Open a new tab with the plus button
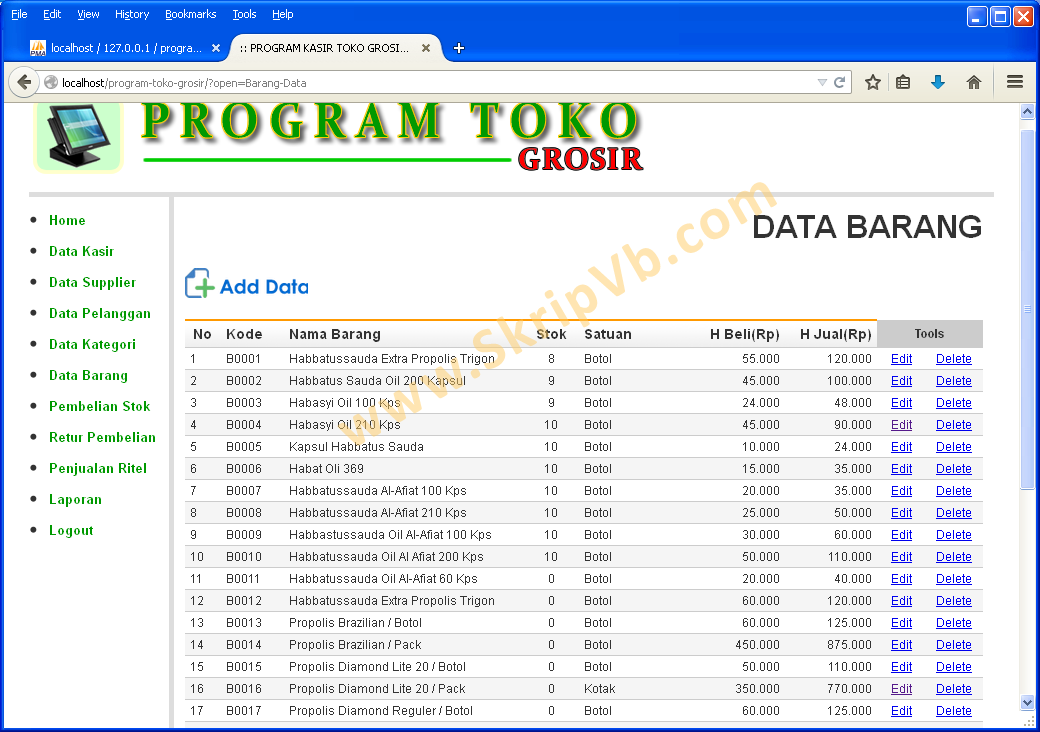This screenshot has height=732, width=1040. (x=458, y=47)
